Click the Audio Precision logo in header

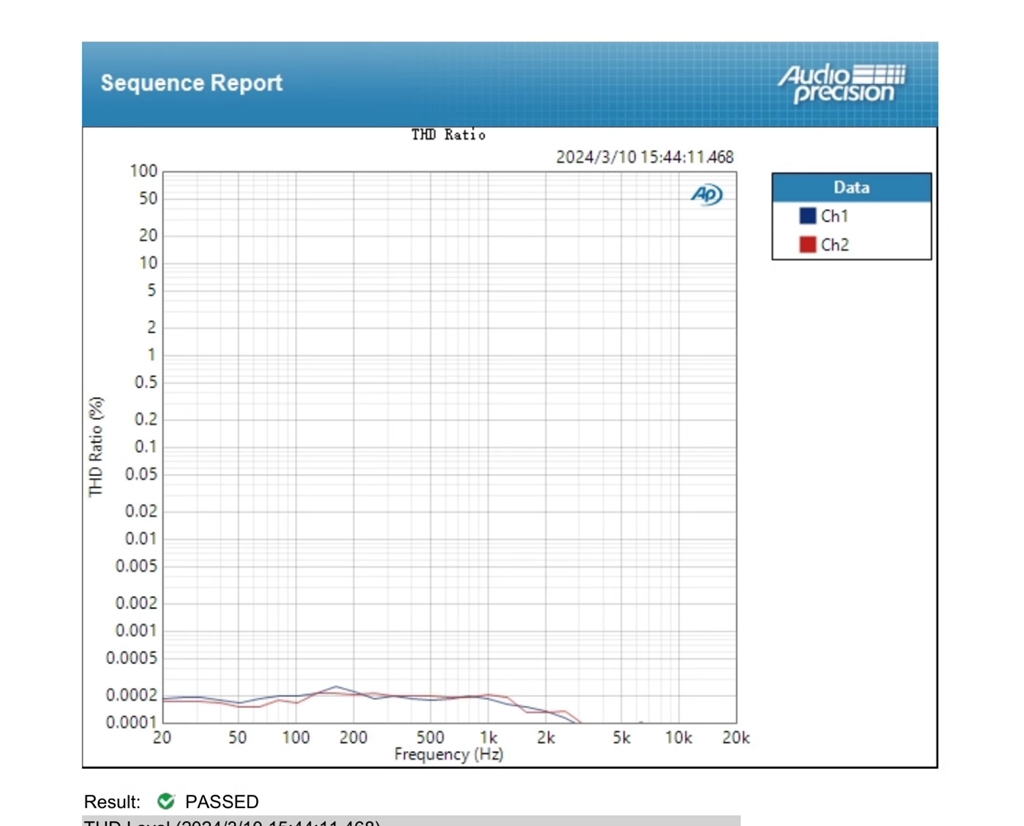point(841,84)
